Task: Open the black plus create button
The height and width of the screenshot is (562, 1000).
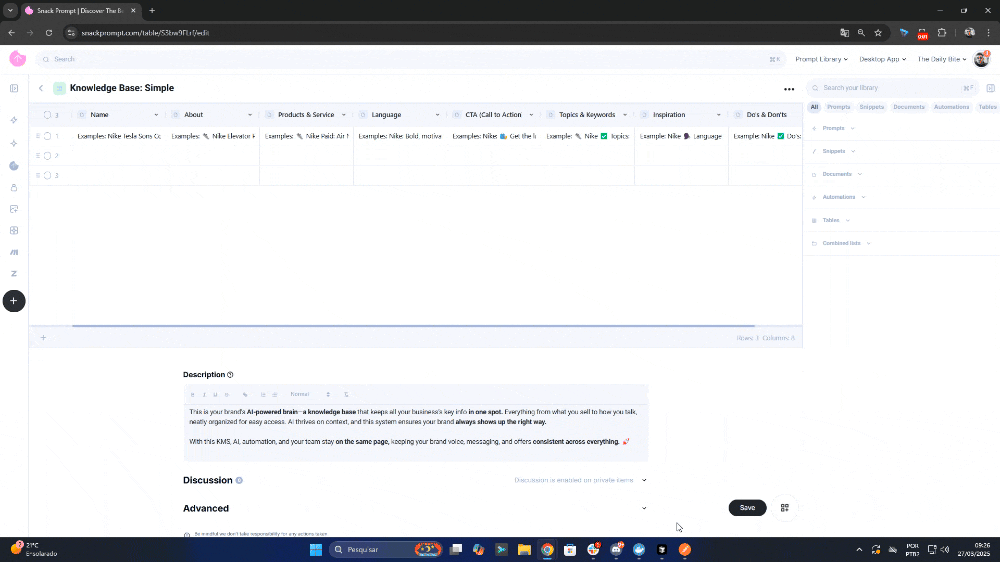Action: (x=14, y=301)
